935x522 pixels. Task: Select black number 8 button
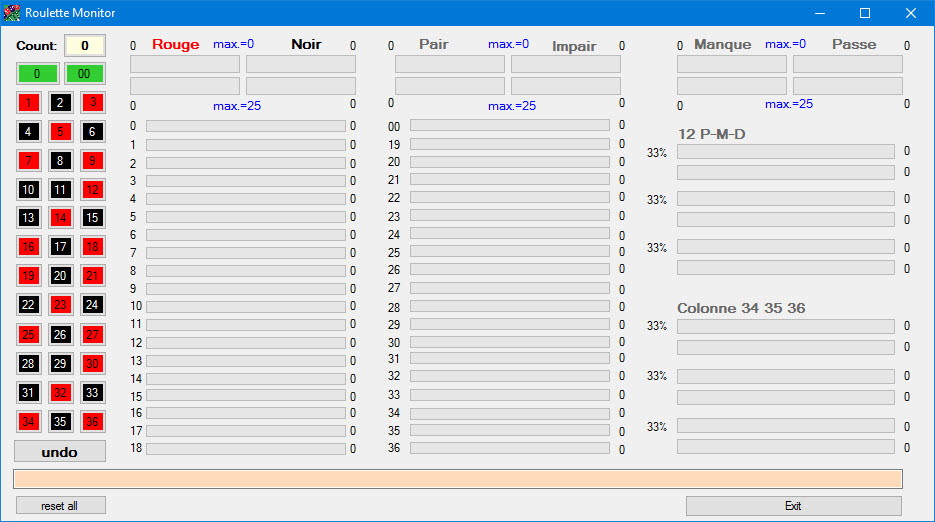pos(60,160)
